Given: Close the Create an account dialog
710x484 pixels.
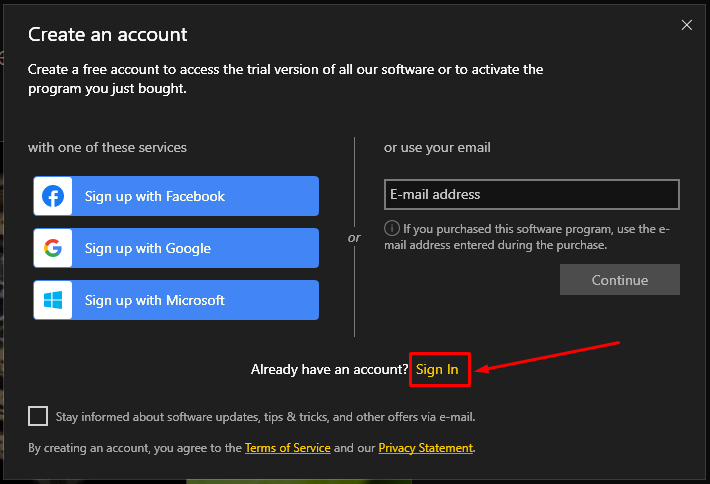Looking at the screenshot, I should [x=687, y=25].
